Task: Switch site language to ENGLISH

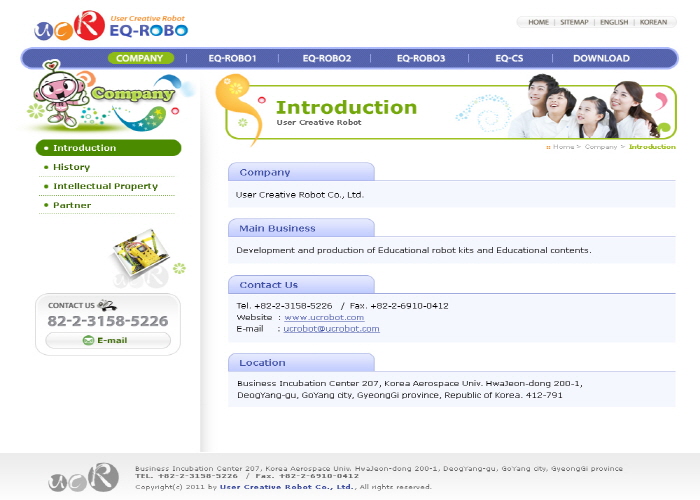Action: pos(614,22)
